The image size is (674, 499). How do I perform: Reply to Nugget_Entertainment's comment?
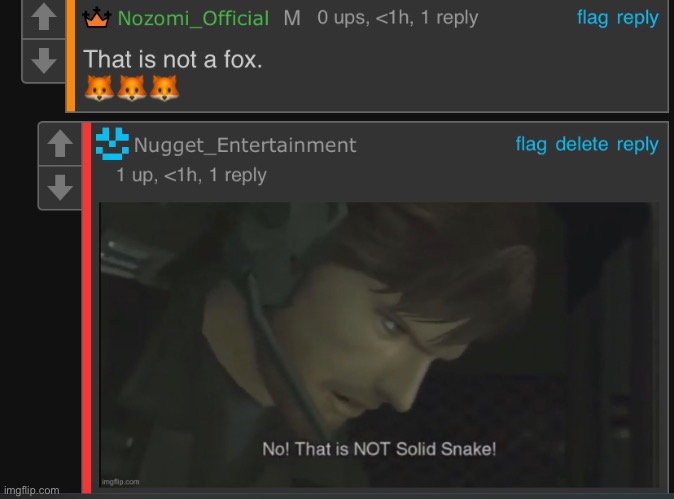tap(637, 144)
